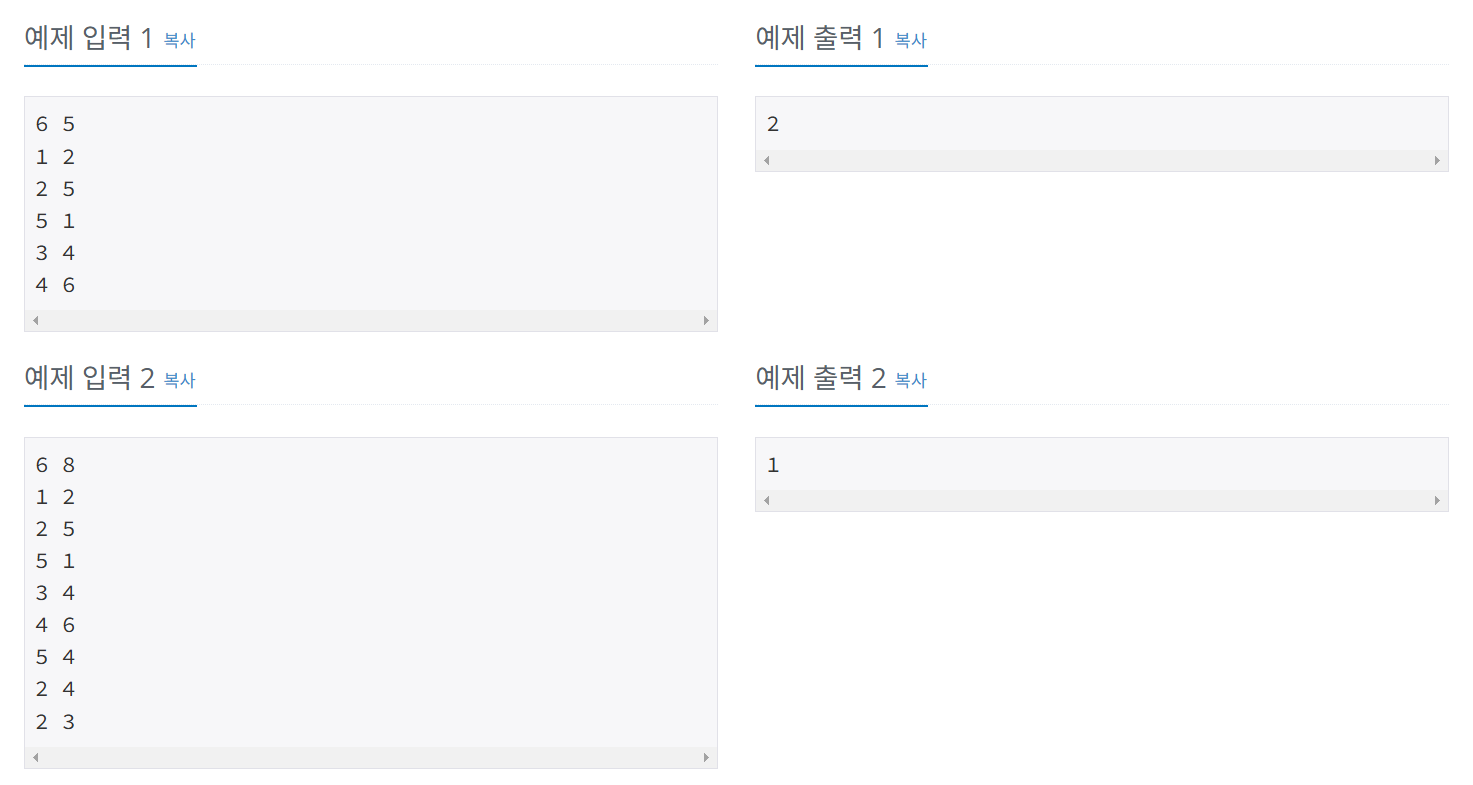1473x785 pixels.
Task: Copy sample input 2 using its 복사 link
Action: pos(179,381)
